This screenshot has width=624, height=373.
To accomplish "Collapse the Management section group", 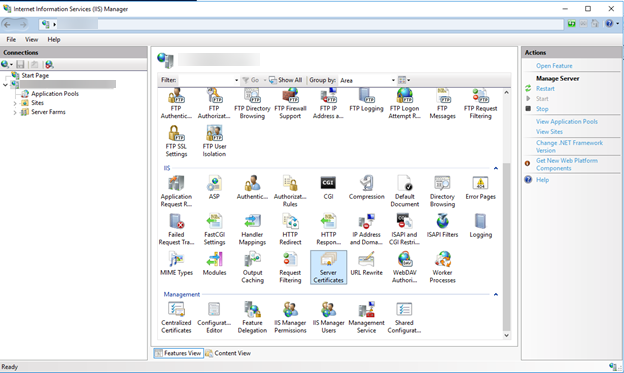I will 496,295.
